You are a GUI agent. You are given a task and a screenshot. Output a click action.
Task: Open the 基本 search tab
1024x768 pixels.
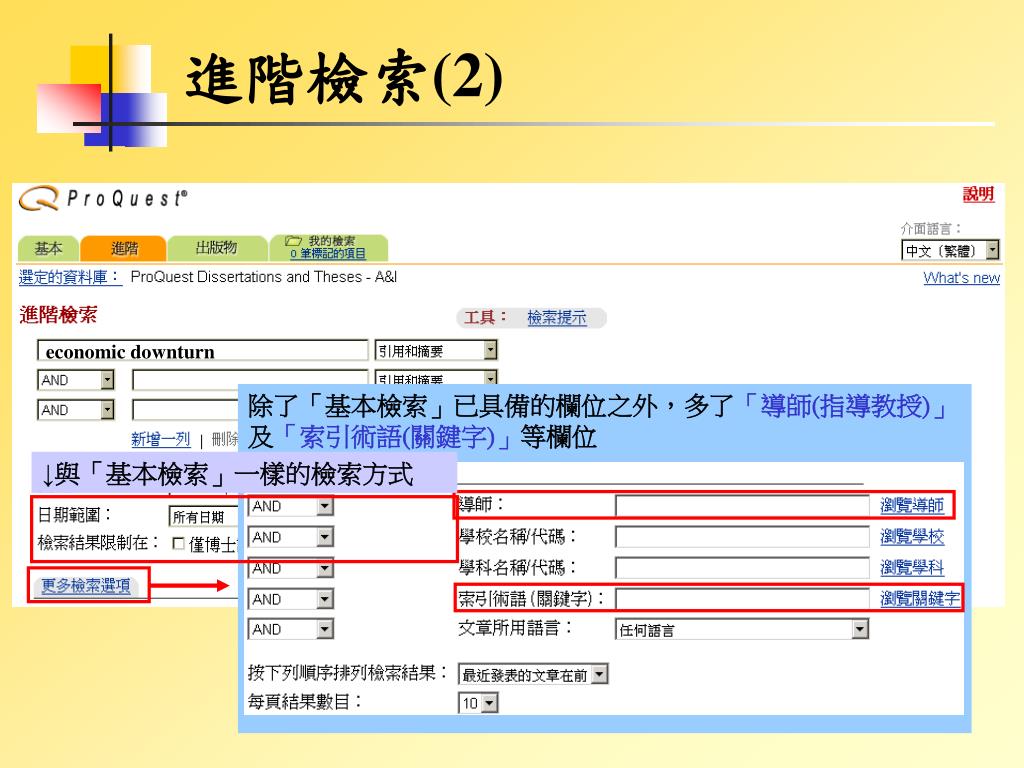(48, 248)
